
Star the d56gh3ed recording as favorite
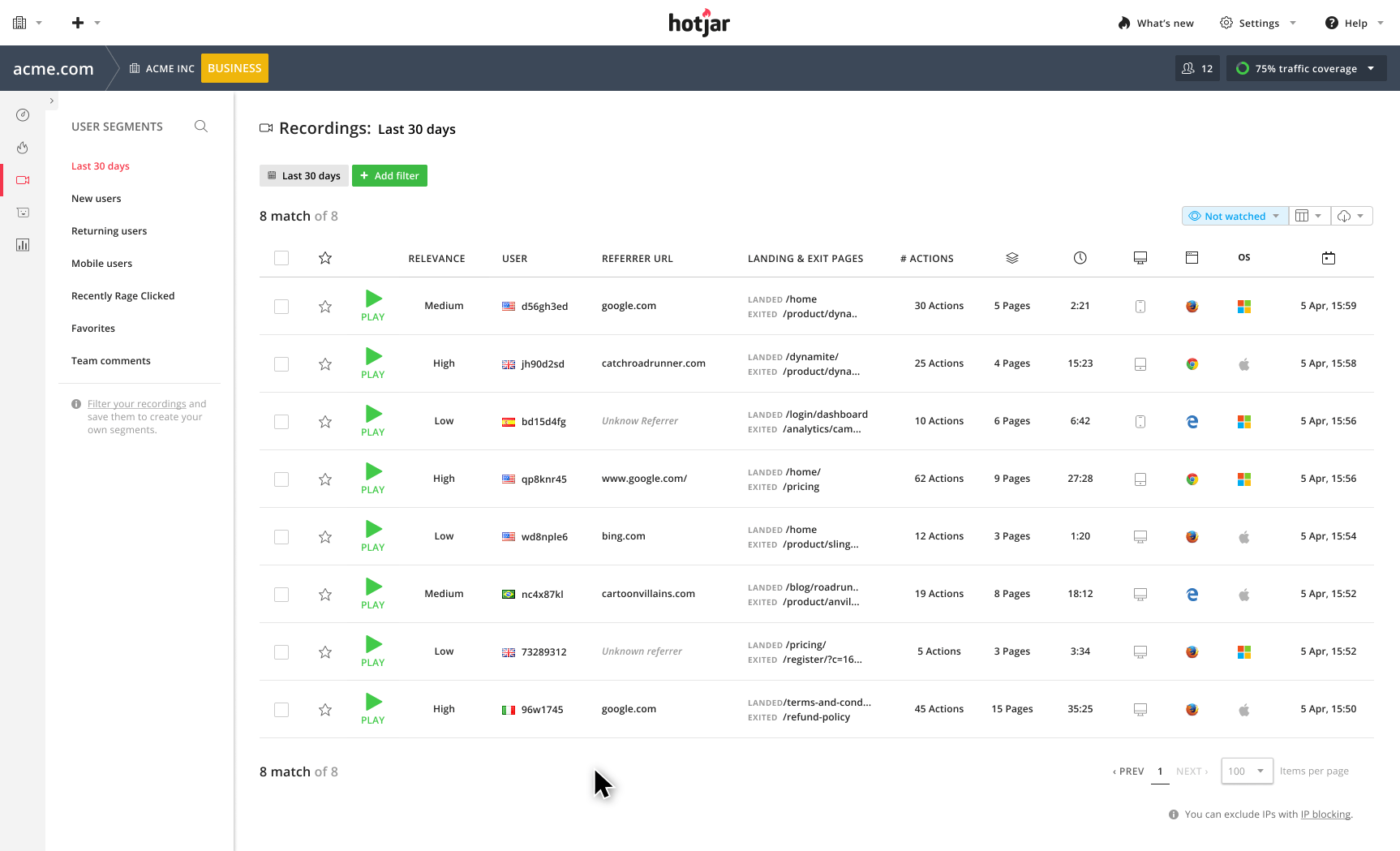pos(325,307)
